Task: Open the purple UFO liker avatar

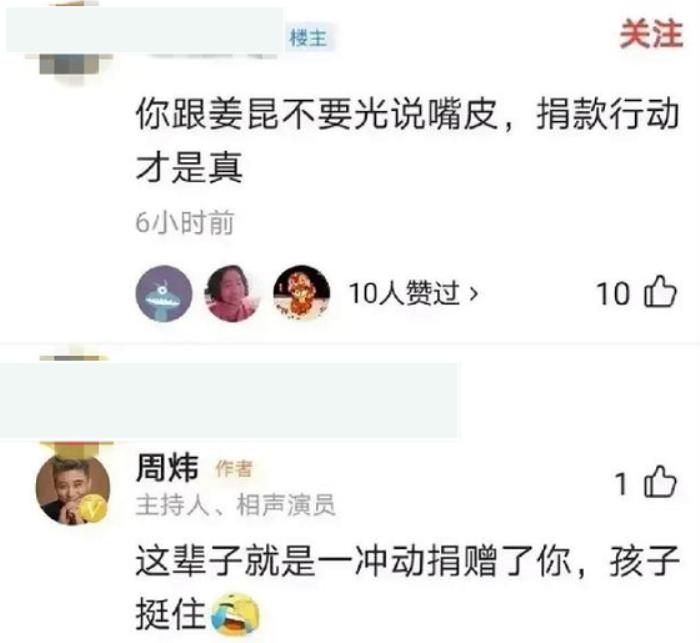Action: click(x=164, y=293)
